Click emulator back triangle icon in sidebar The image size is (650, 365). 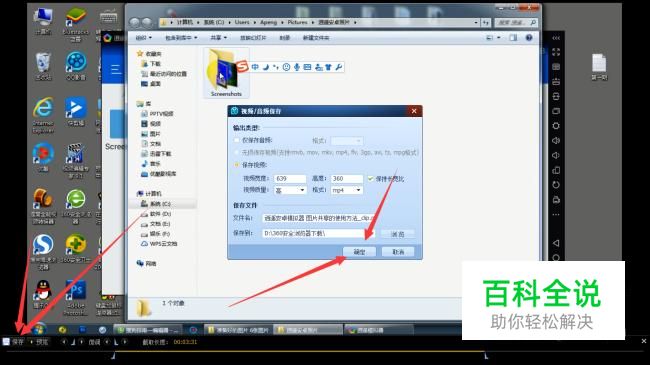click(556, 243)
